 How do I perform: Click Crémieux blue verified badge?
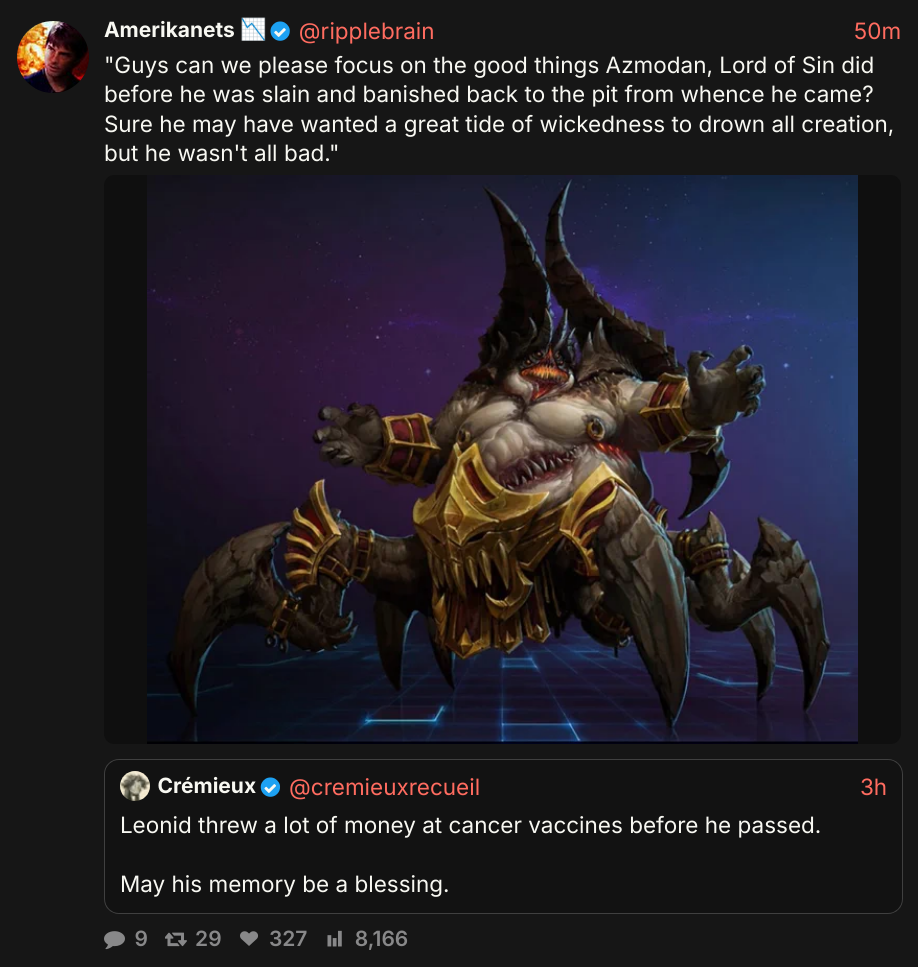click(x=270, y=788)
